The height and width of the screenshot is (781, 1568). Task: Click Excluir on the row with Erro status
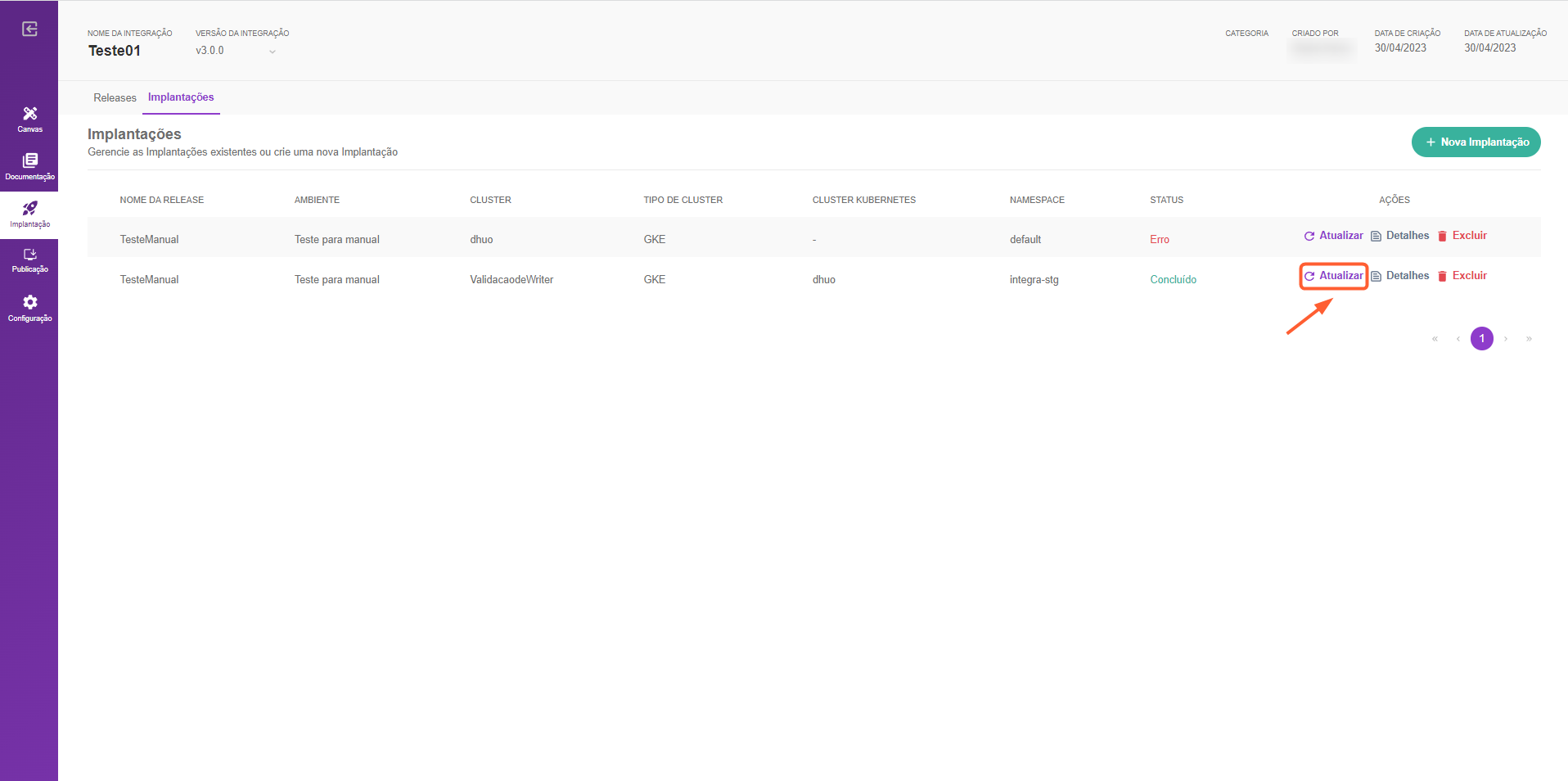tap(1462, 236)
